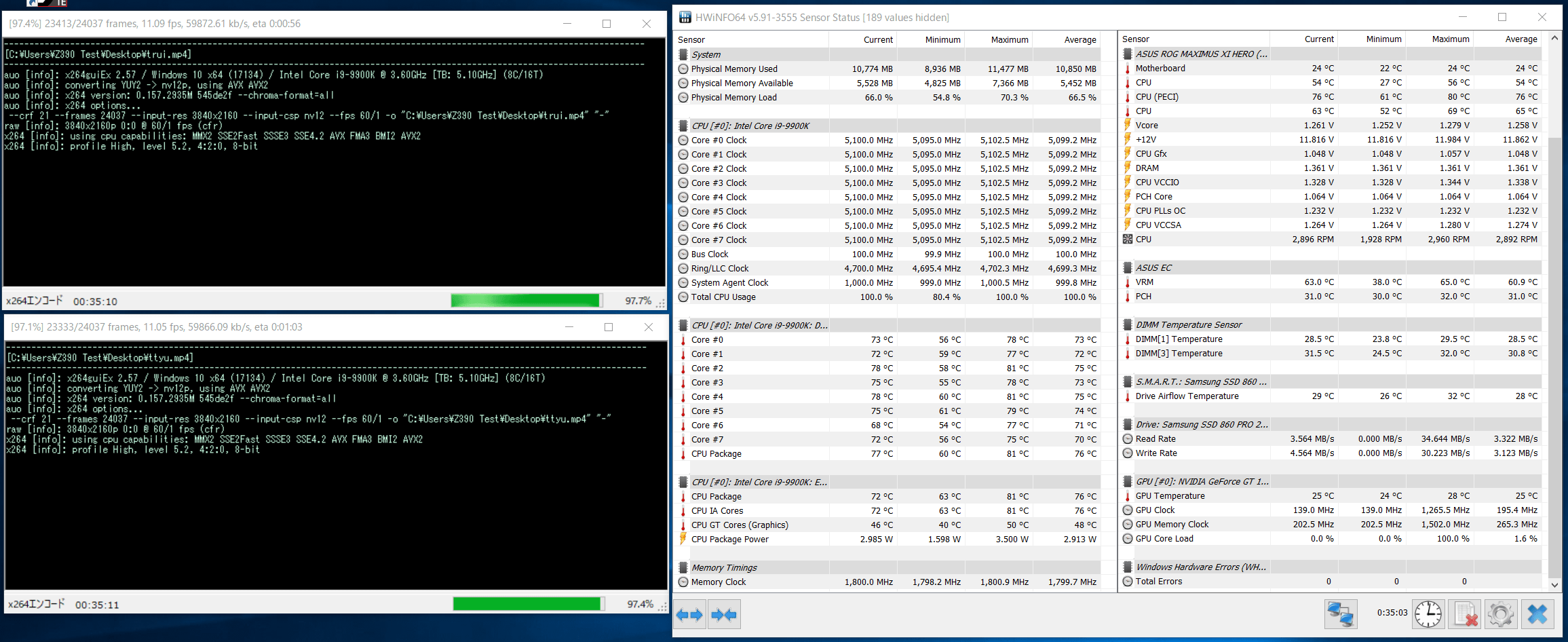The width and height of the screenshot is (1568, 642).
Task: Select the Memory Timings group header
Action: 888,567
